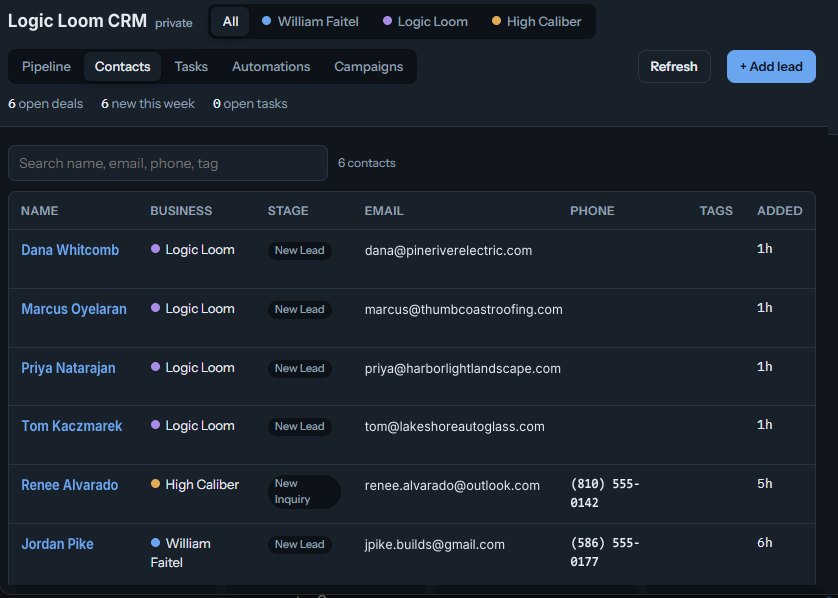Click the PHONE column header
Screen dimensions: 838x598
pos(592,211)
